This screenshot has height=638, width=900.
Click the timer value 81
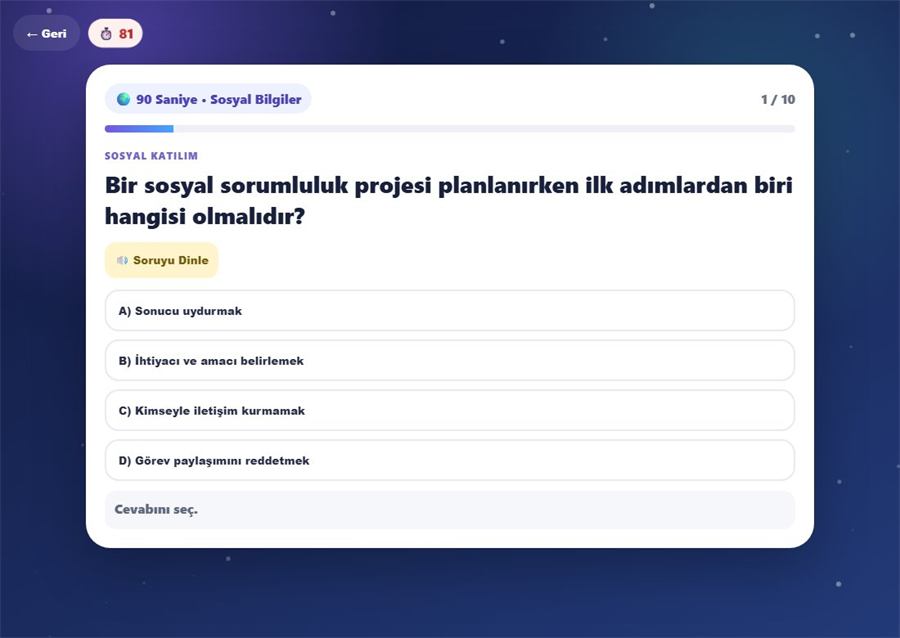(x=126, y=34)
